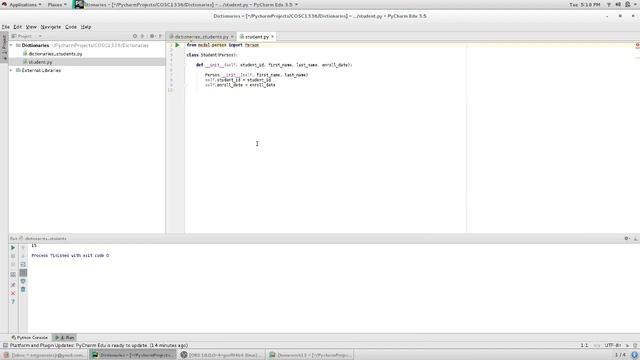
Task: Close the student.py editor tab
Action: [272, 37]
